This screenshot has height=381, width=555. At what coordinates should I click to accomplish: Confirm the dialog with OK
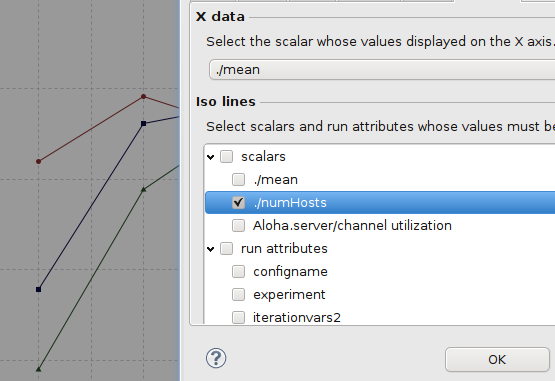[497, 359]
